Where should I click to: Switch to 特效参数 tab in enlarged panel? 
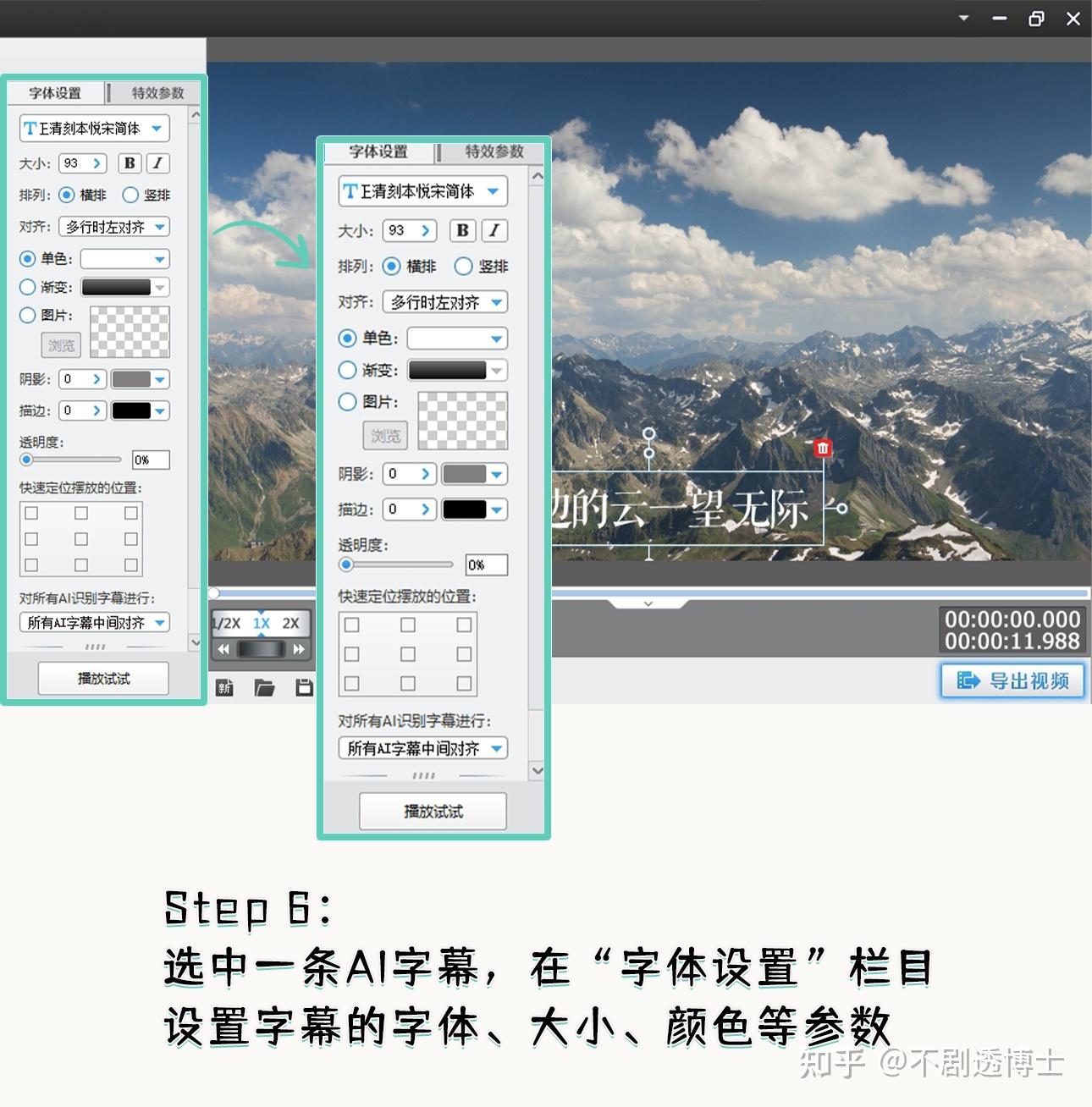[494, 151]
